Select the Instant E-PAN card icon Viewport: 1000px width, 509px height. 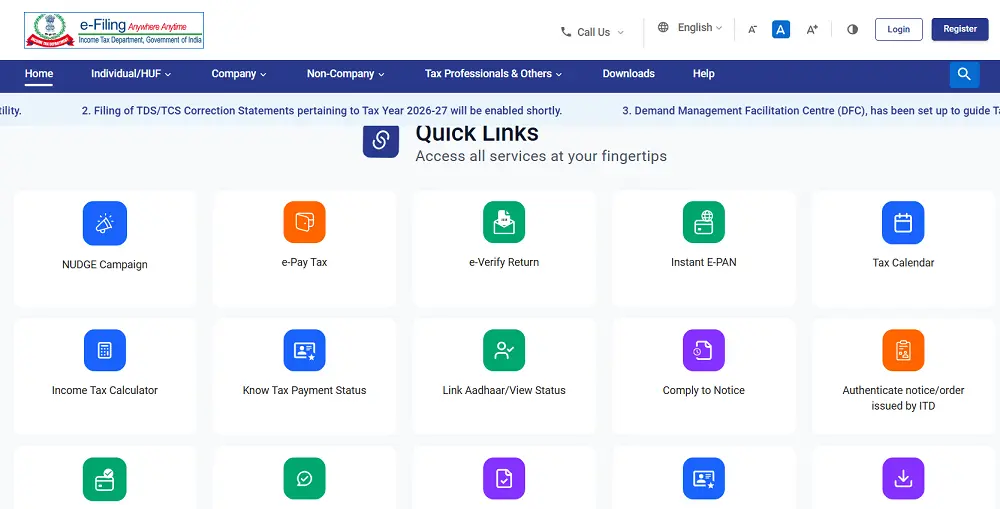click(703, 222)
